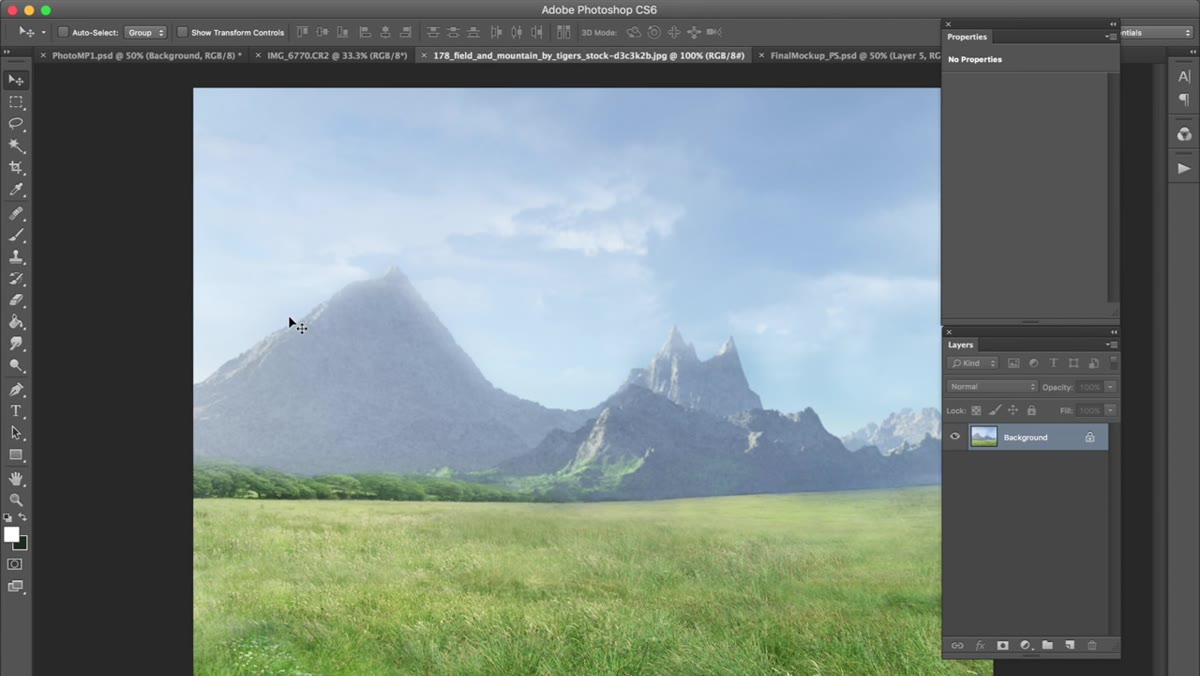Viewport: 1200px width, 676px height.
Task: Select the Lasso tool
Action: point(16,124)
